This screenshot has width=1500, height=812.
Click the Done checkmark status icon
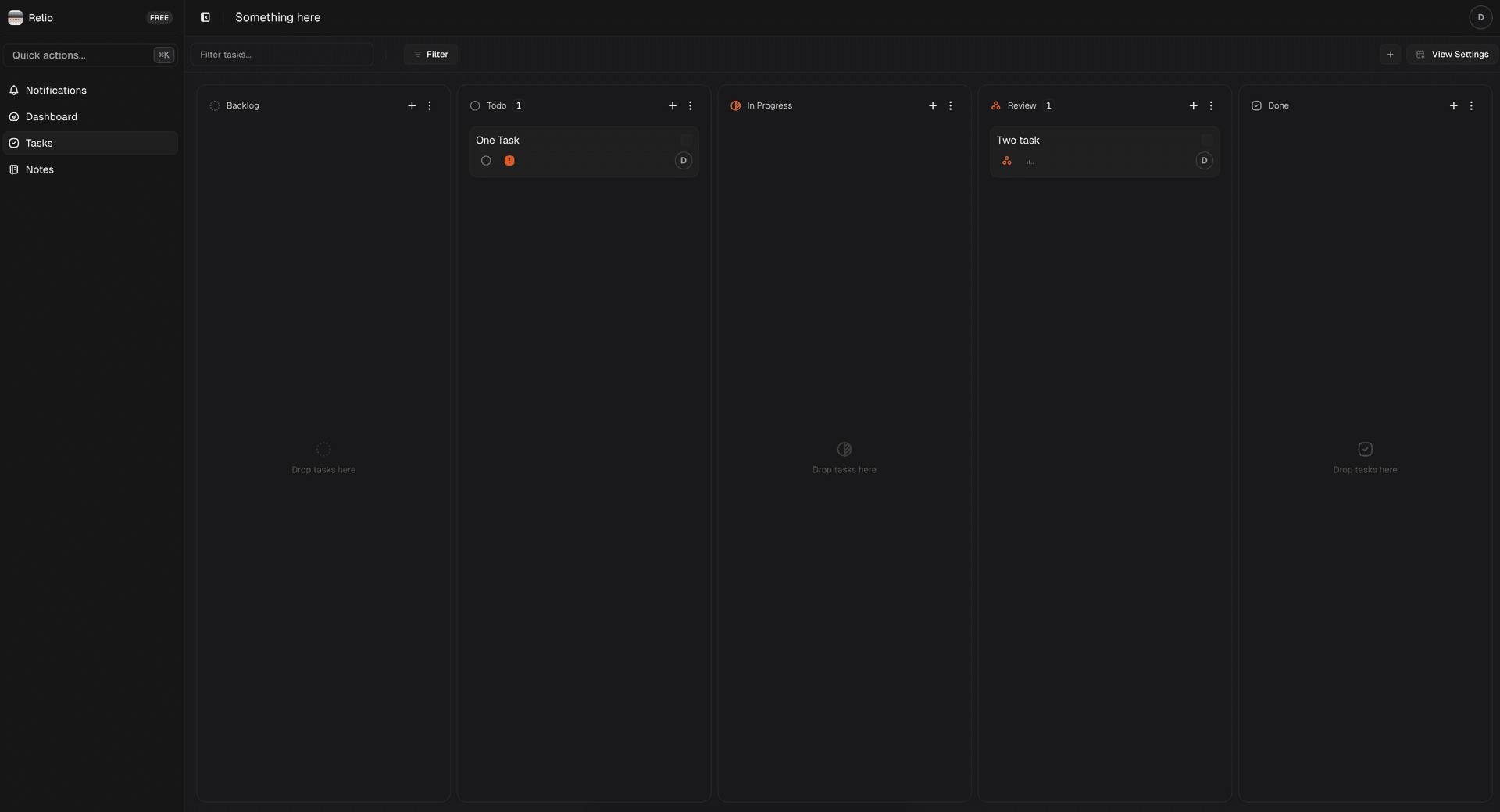tap(1255, 105)
